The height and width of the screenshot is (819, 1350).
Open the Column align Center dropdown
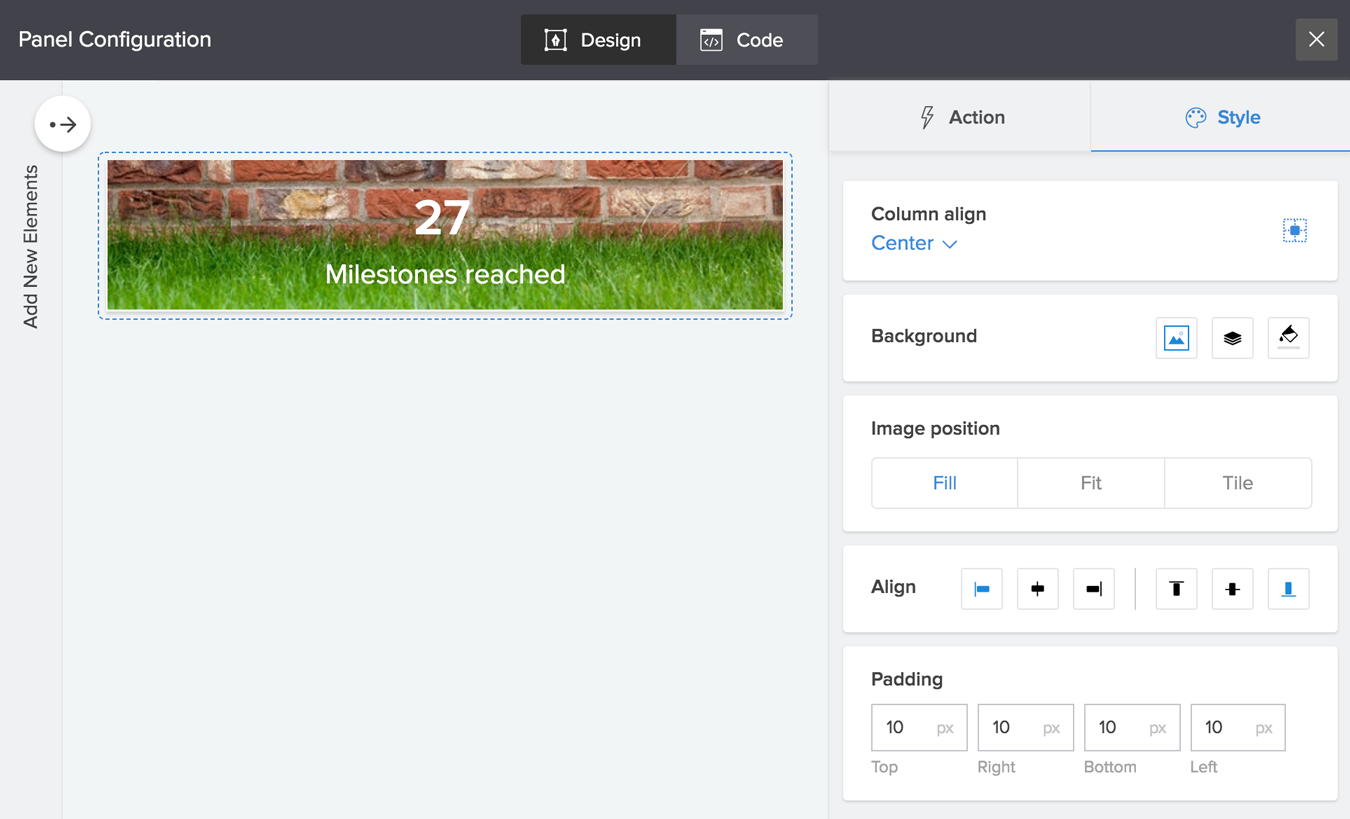(x=914, y=243)
